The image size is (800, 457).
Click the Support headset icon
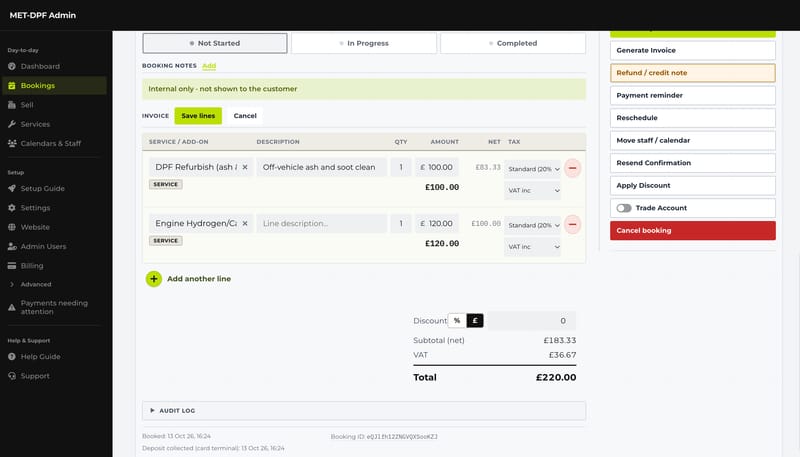click(12, 376)
